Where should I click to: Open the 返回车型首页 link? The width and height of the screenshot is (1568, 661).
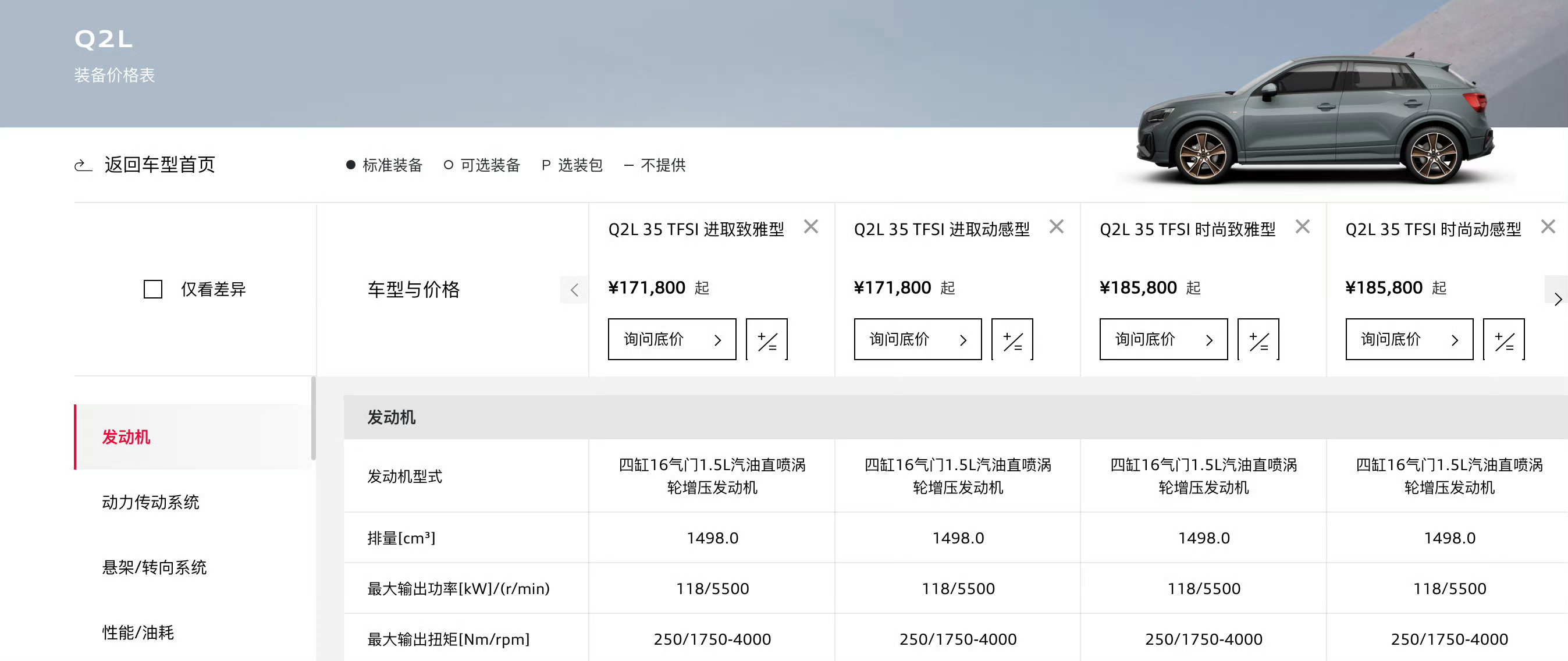tap(159, 165)
